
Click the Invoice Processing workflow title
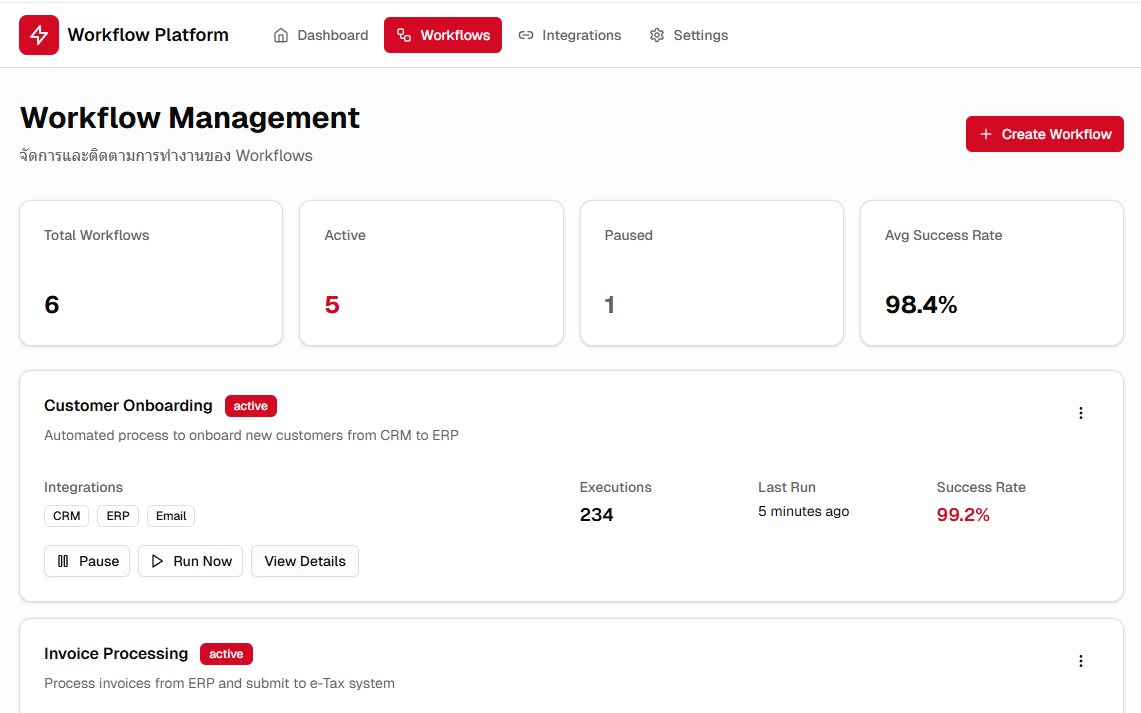[x=116, y=653]
